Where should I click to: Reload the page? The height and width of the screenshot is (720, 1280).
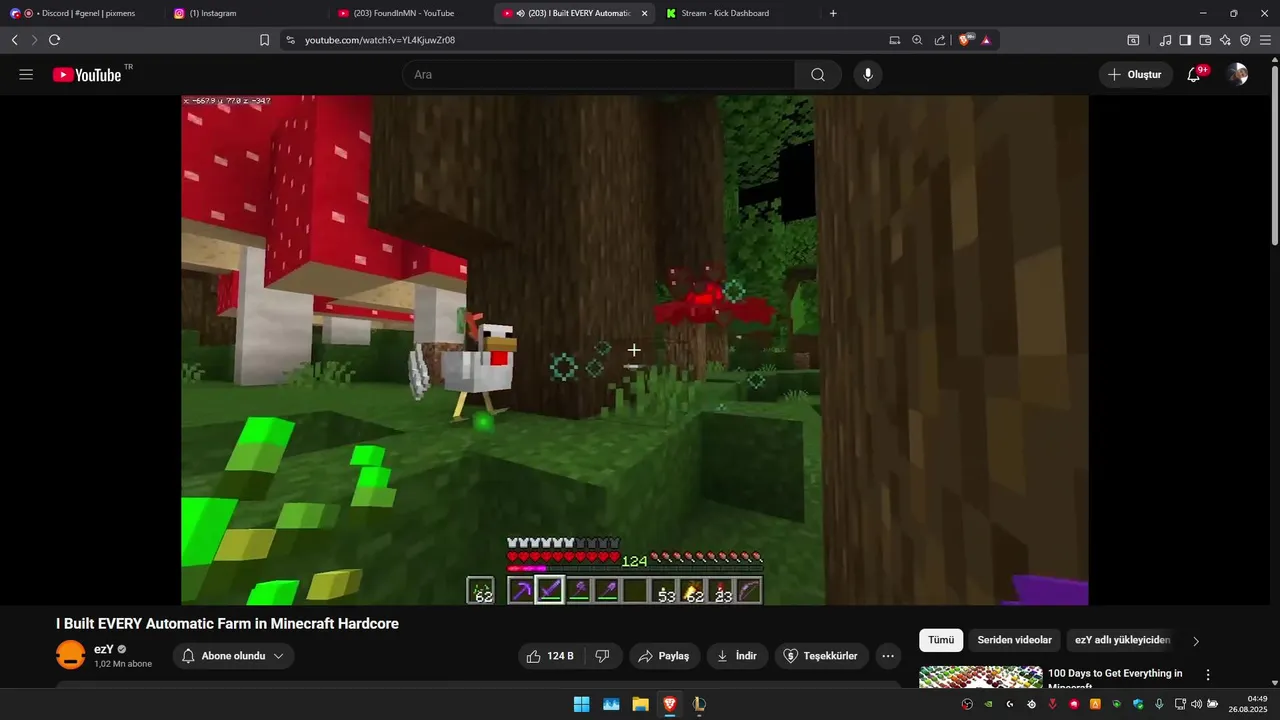pyautogui.click(x=54, y=40)
